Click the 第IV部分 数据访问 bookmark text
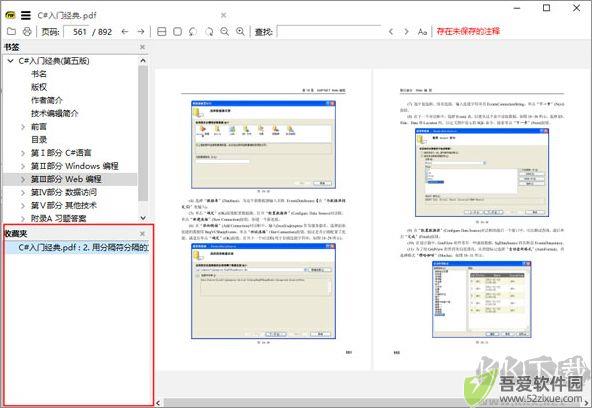 point(64,192)
